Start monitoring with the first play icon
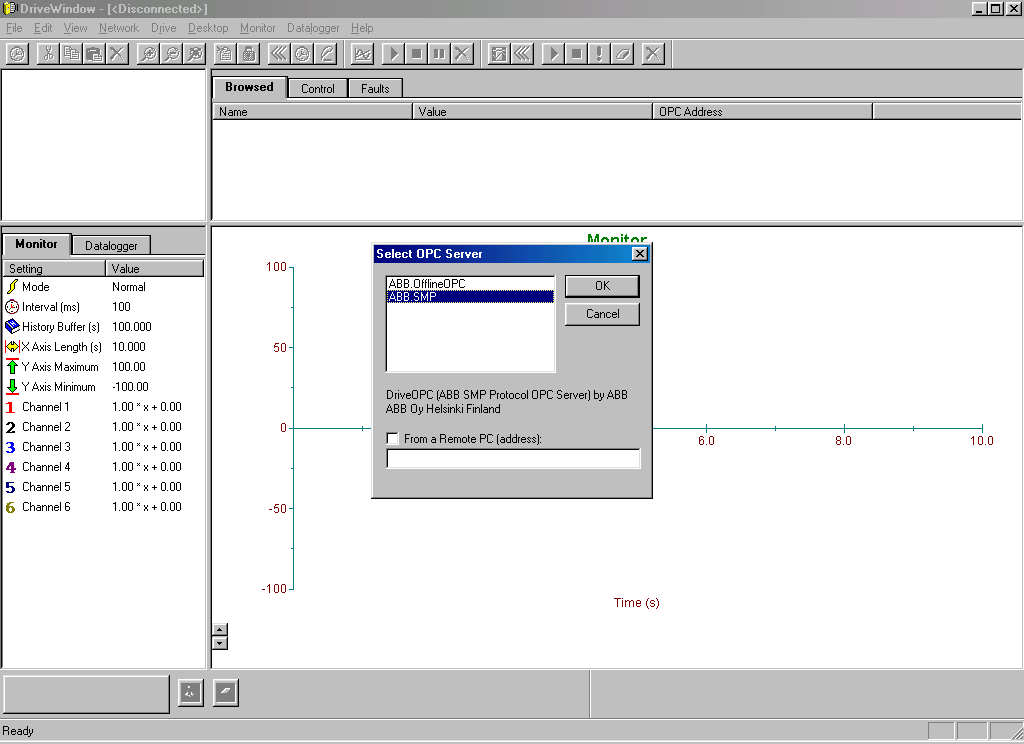The image size is (1024, 744). [x=393, y=54]
